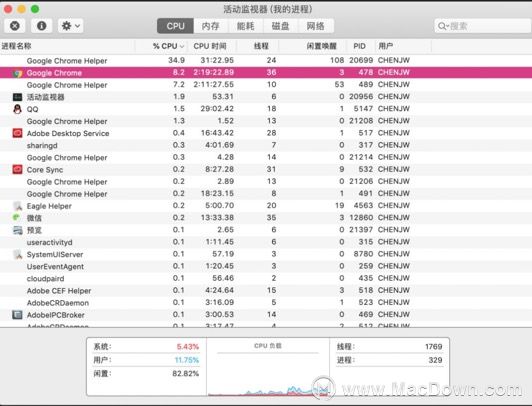Select AdobeCRDaemon row with PID 523
Viewport: 532px width, 406px height.
266,303
